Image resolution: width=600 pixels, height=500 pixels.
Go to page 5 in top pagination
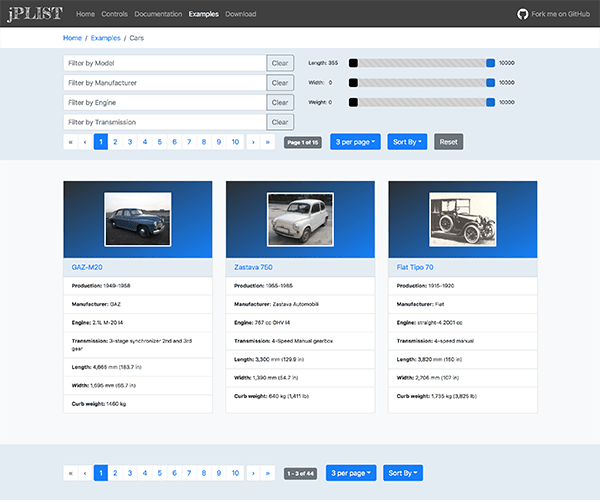[160, 142]
